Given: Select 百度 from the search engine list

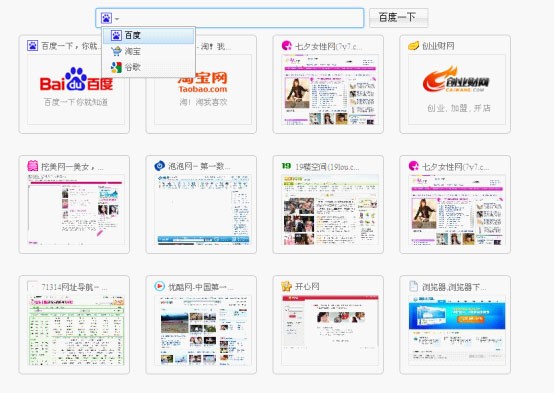Looking at the screenshot, I should point(148,35).
